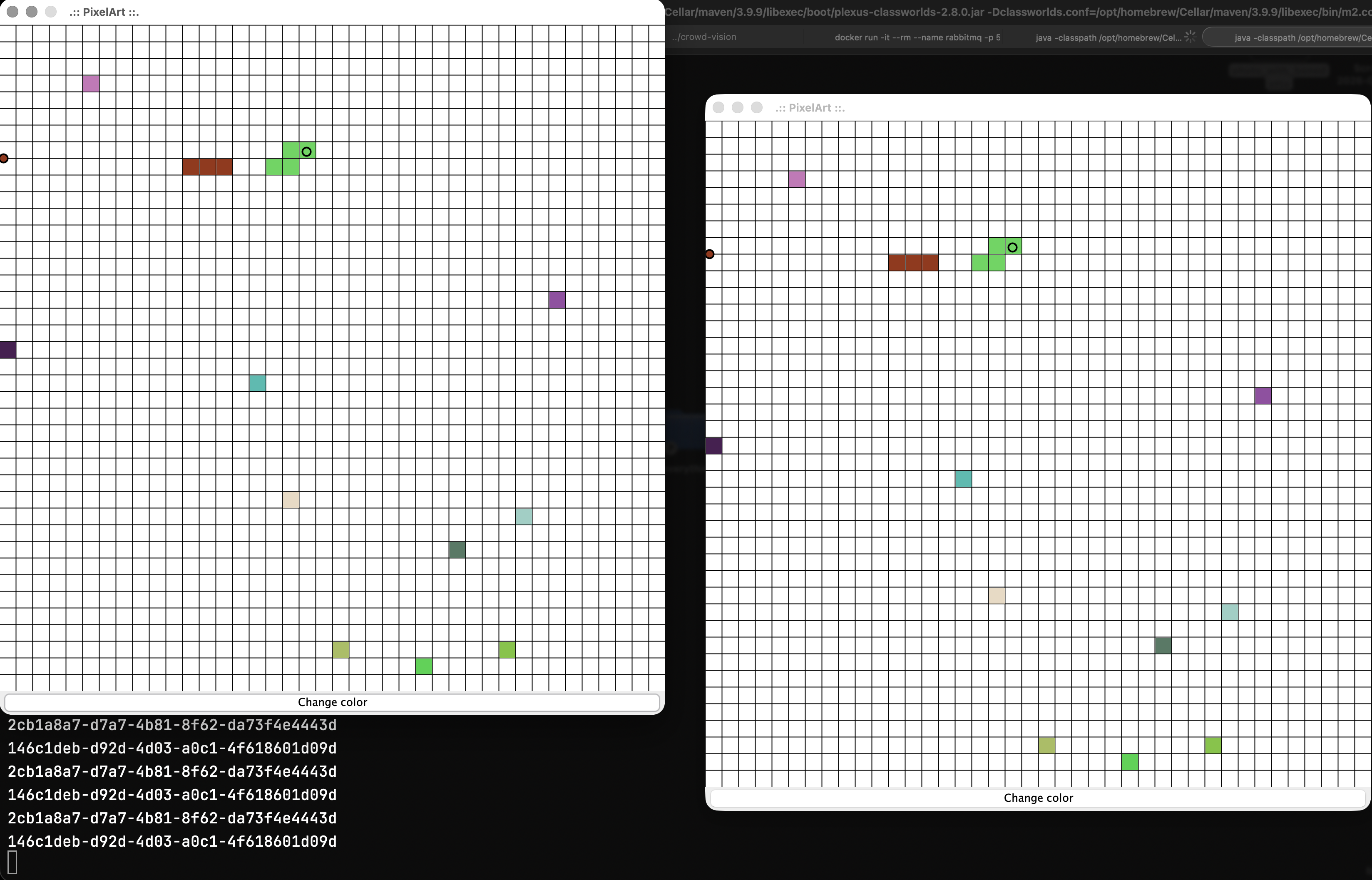
Task: Click the UUID log line starting with 2cb1a8a7
Action: (171, 725)
